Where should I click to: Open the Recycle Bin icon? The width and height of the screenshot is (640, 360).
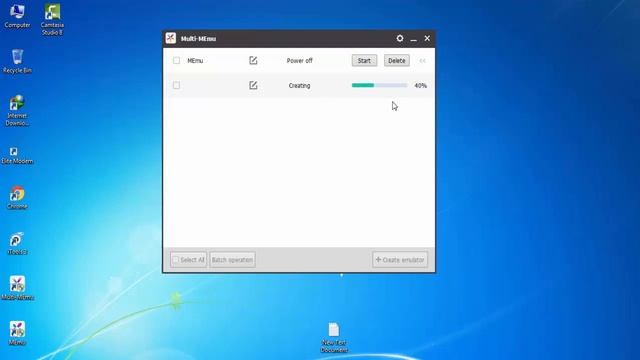coord(17,61)
